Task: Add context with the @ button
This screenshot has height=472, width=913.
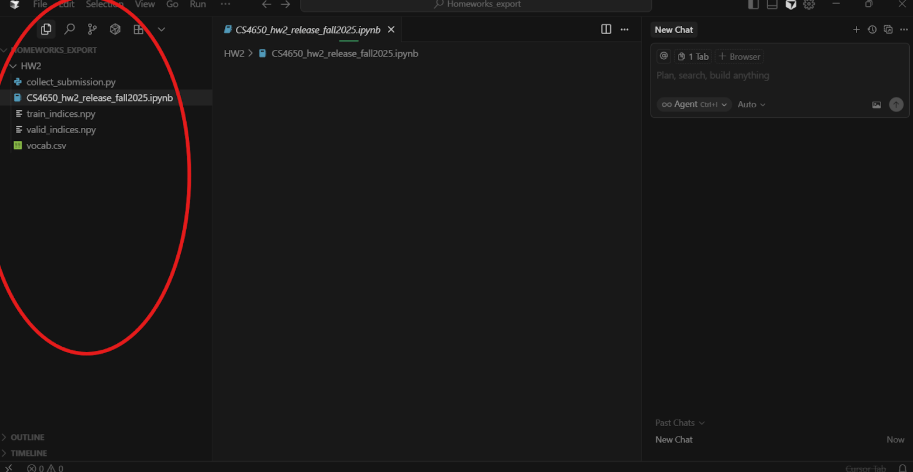Action: (664, 56)
